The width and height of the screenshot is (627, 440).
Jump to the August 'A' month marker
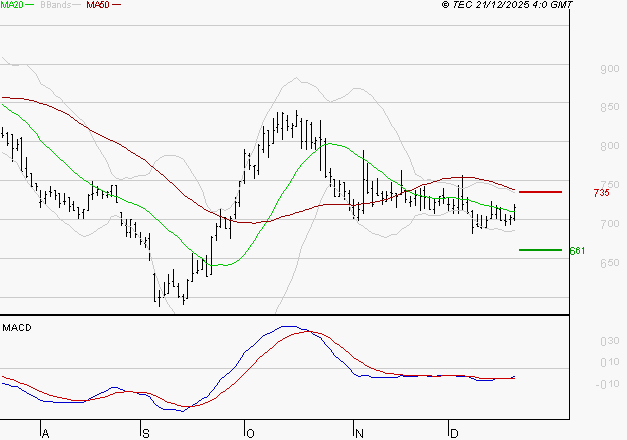[x=44, y=433]
